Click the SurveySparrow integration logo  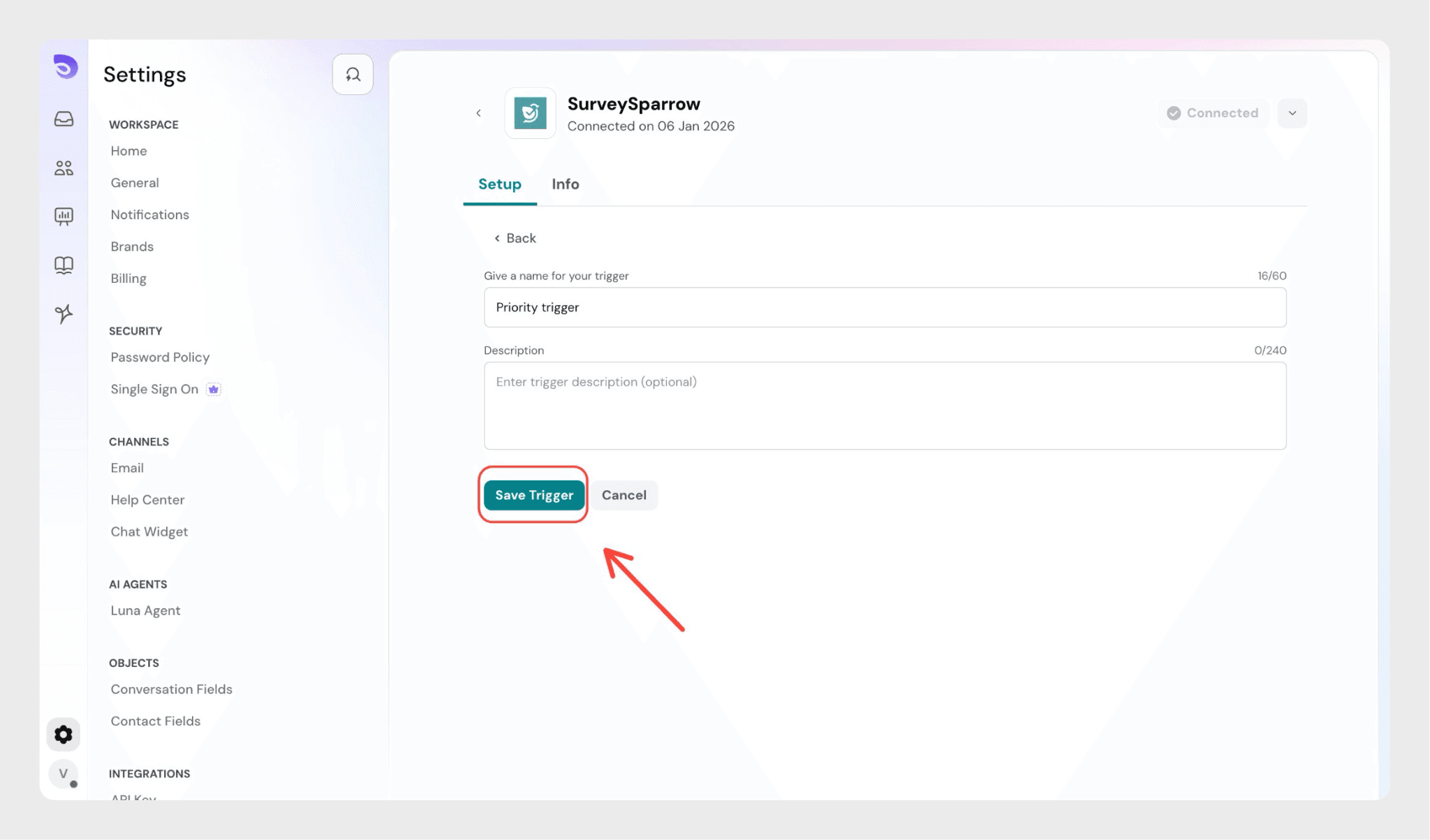pos(530,113)
